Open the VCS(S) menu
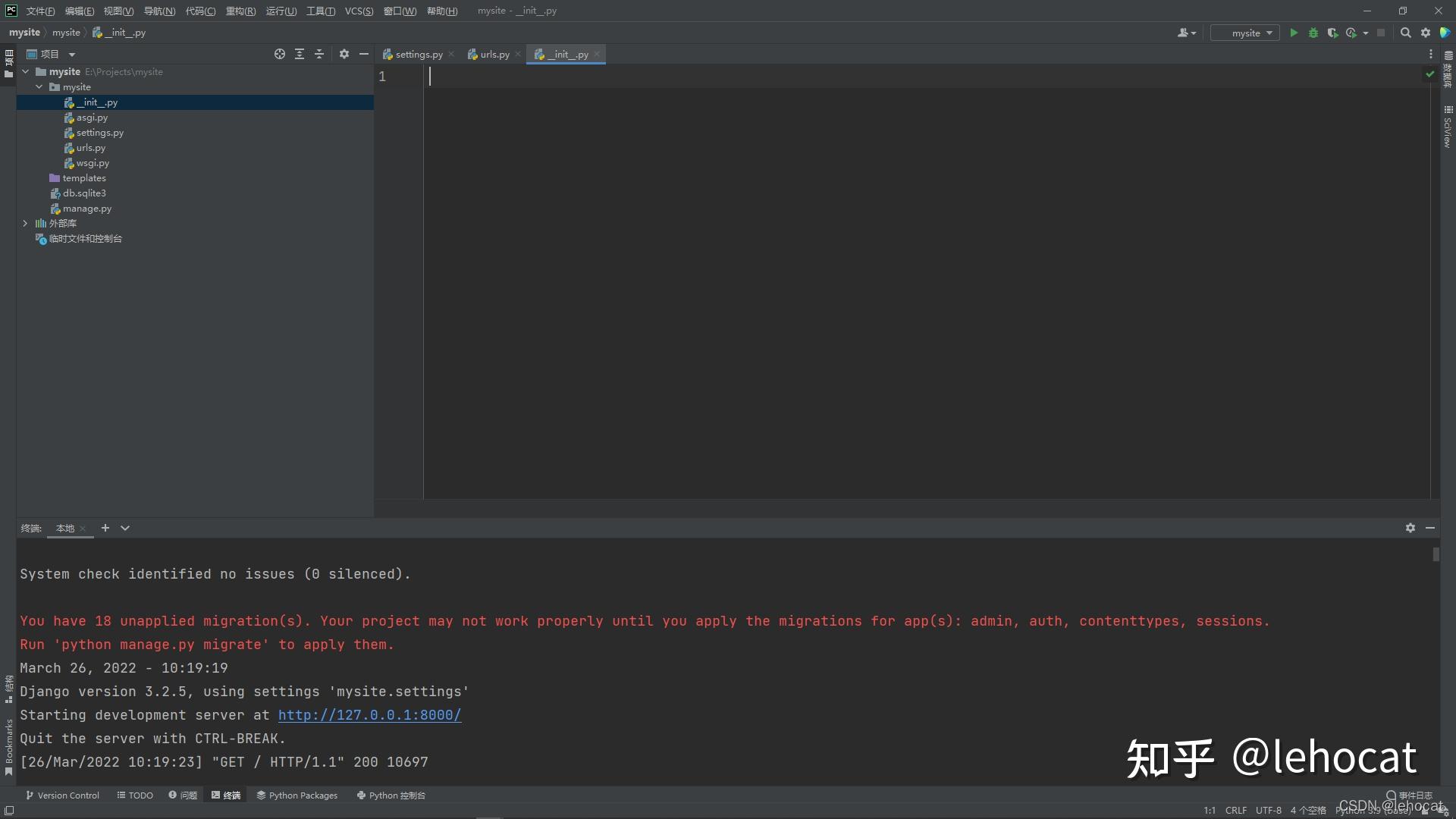This screenshot has height=819, width=1456. (359, 11)
